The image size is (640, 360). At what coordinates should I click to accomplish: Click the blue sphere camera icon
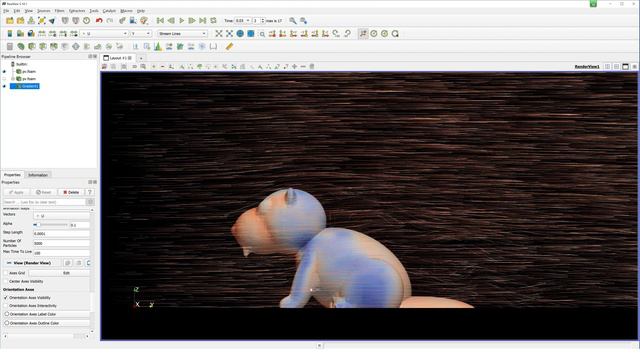pos(240,33)
